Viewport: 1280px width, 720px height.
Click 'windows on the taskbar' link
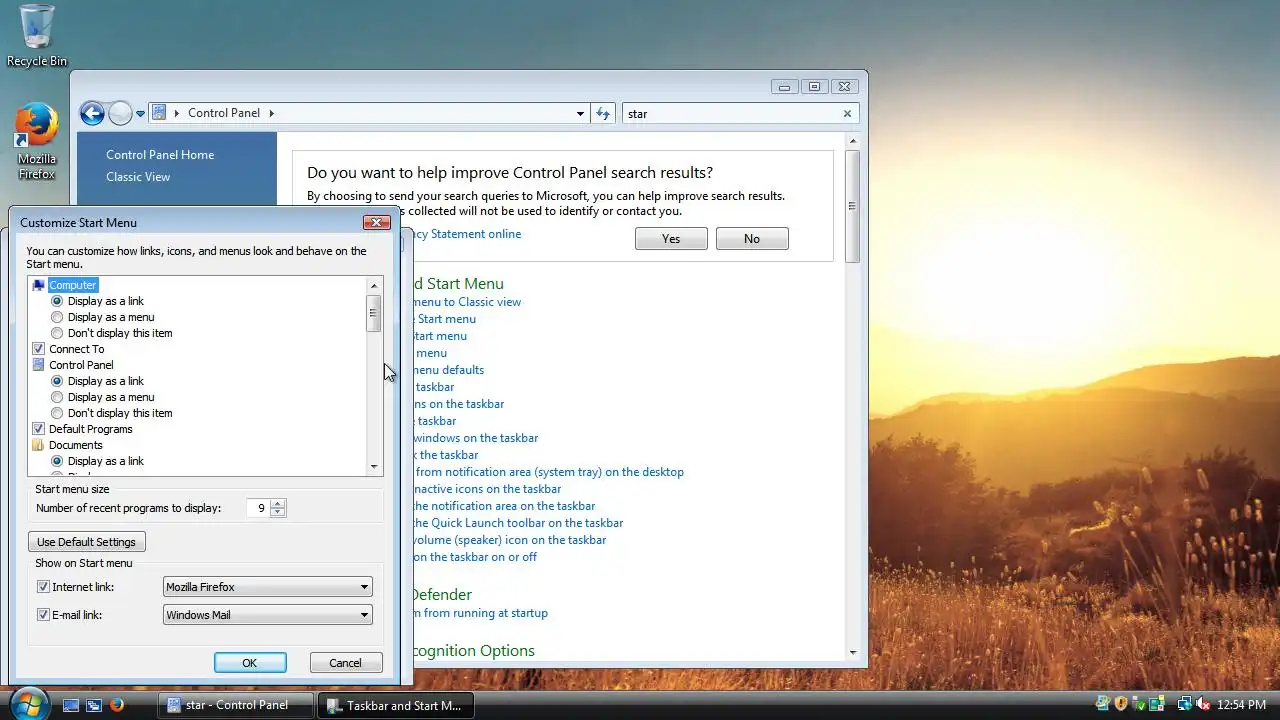tap(475, 438)
